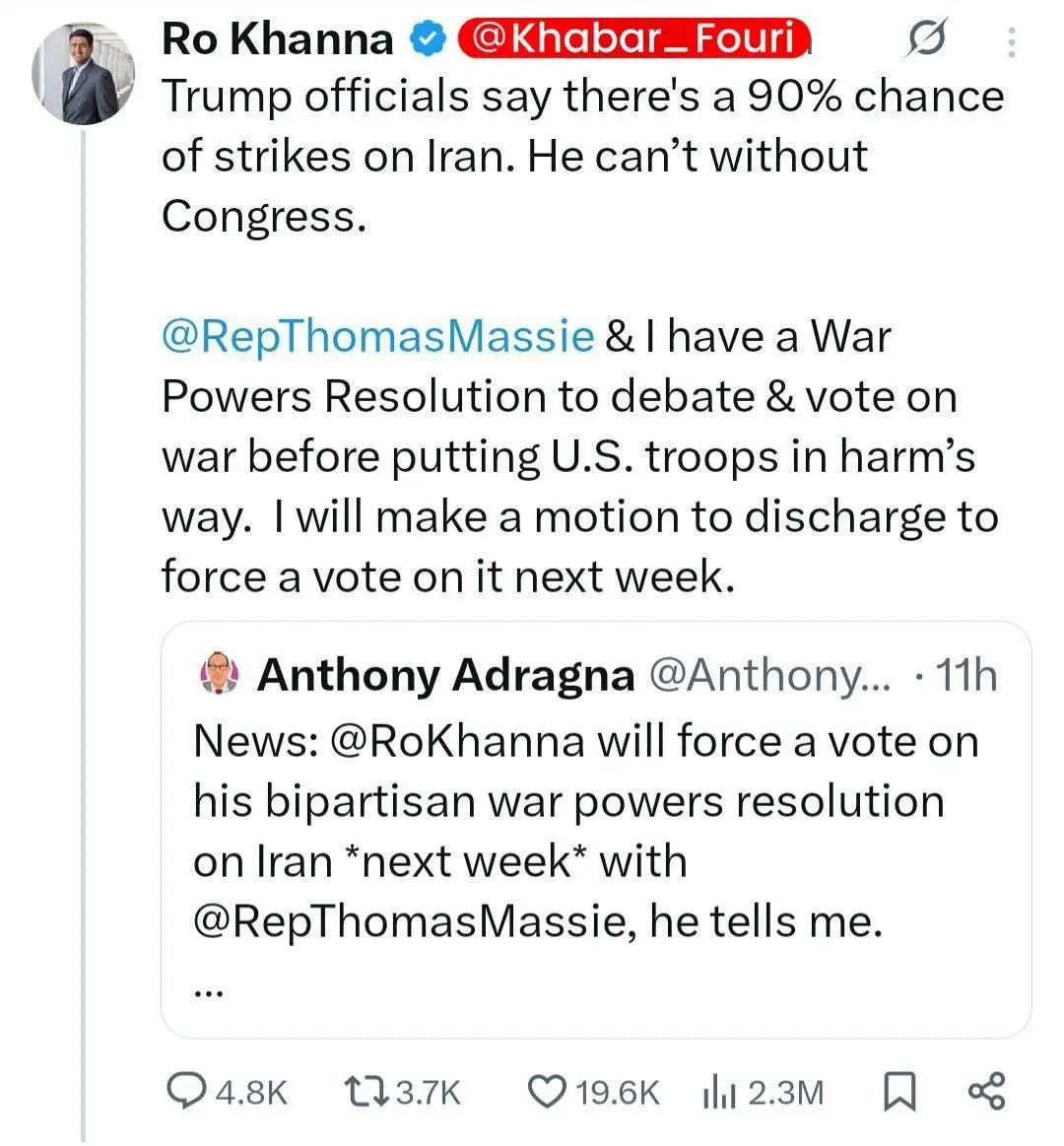Image resolution: width=1064 pixels, height=1146 pixels.
Task: Open the Anthony Adragna name in quote
Action: tap(445, 676)
